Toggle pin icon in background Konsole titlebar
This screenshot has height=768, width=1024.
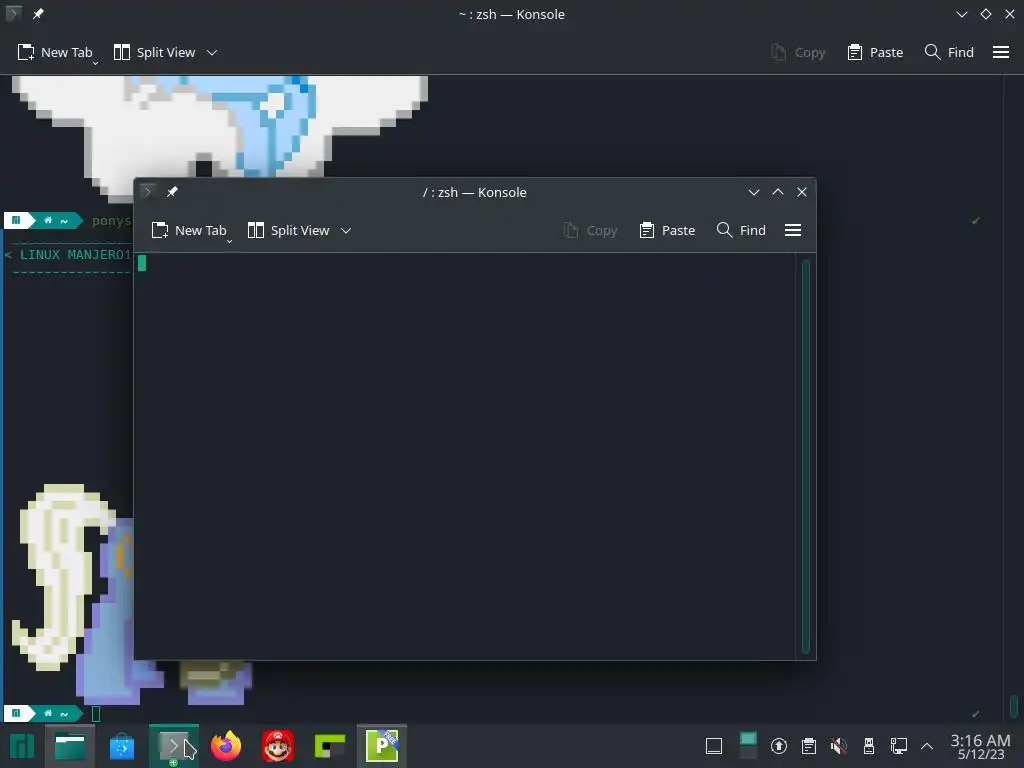click(38, 14)
